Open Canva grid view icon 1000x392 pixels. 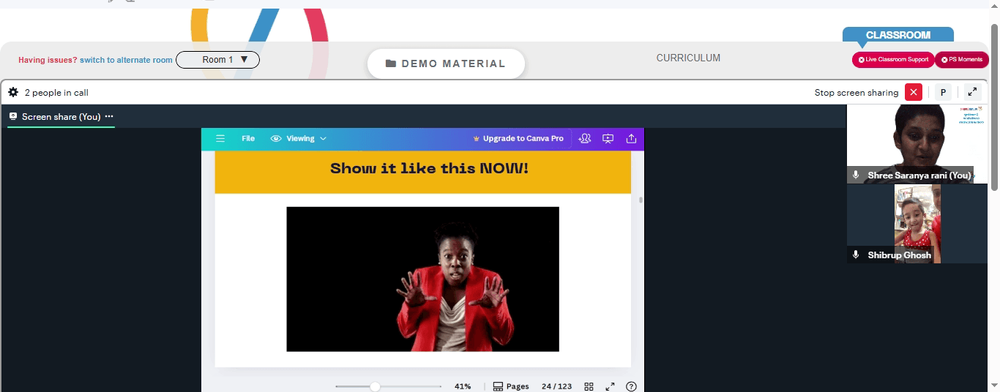(x=589, y=386)
